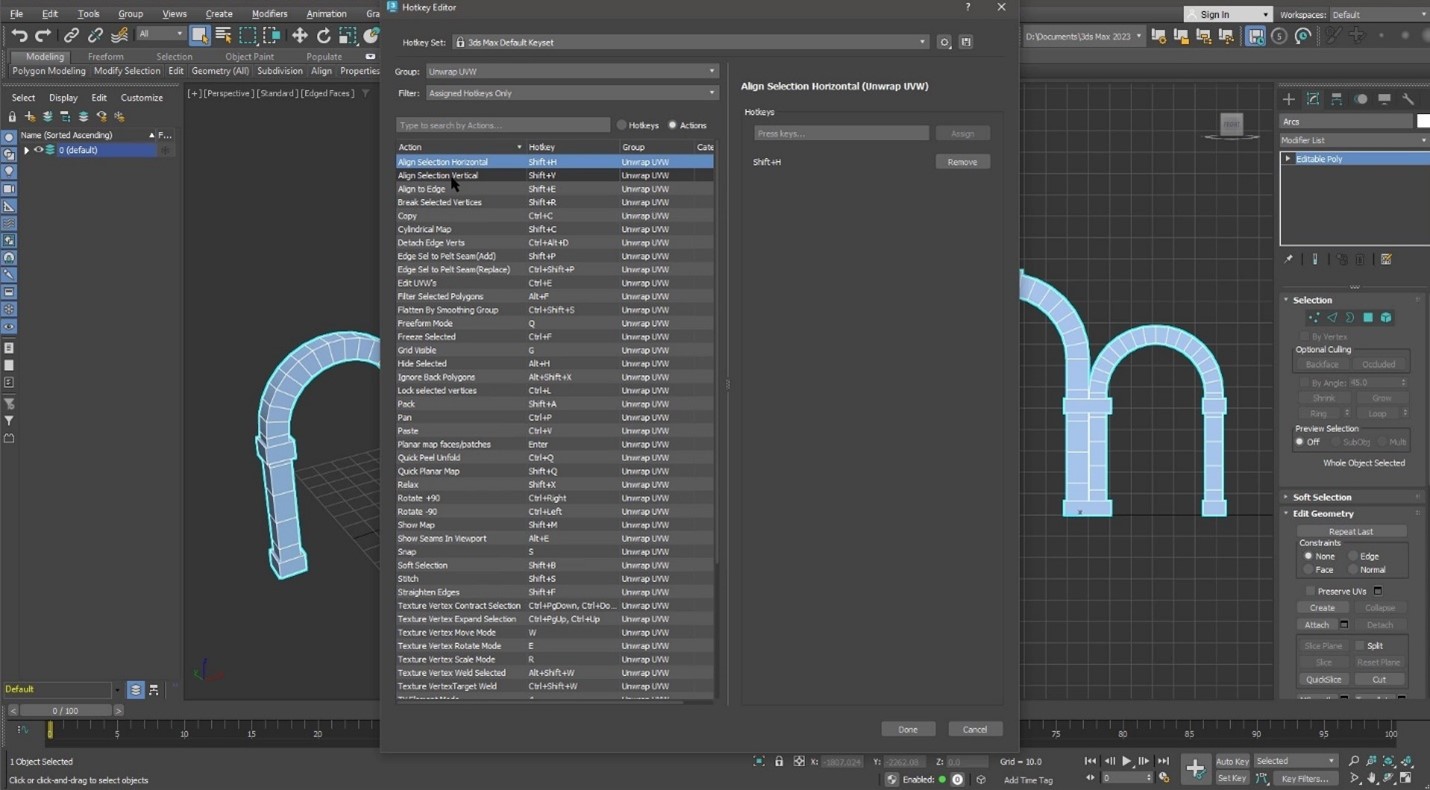The height and width of the screenshot is (790, 1430).
Task: Enable Auto Key animation mode
Action: [x=1231, y=760]
